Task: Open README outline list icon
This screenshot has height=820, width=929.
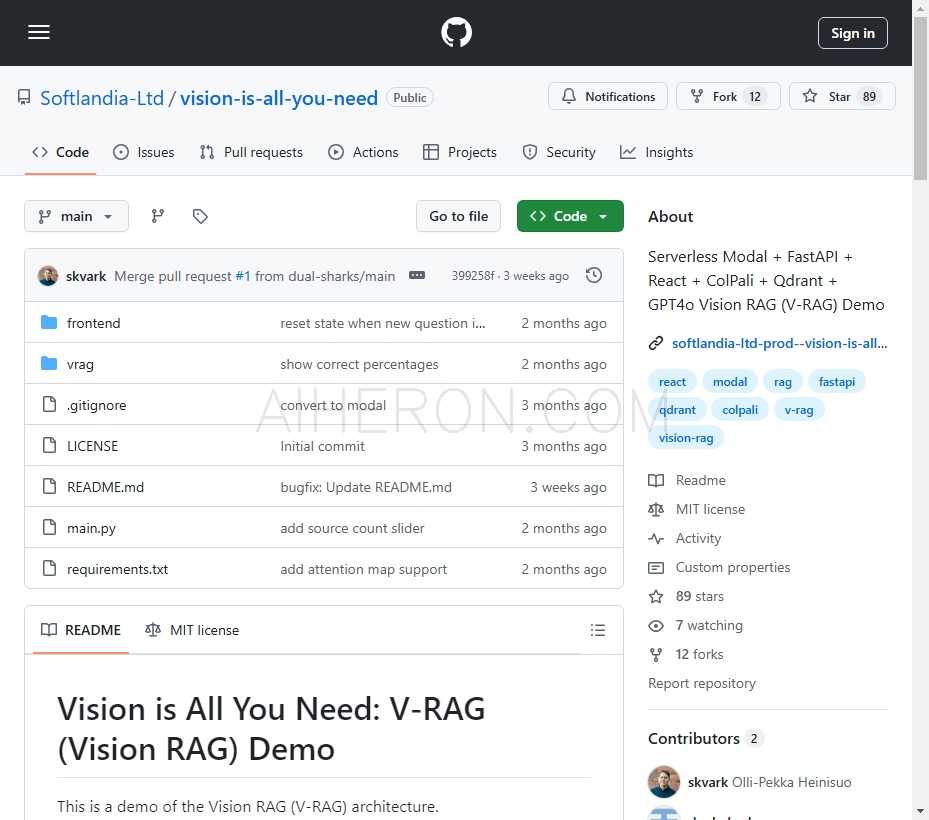Action: 597,630
